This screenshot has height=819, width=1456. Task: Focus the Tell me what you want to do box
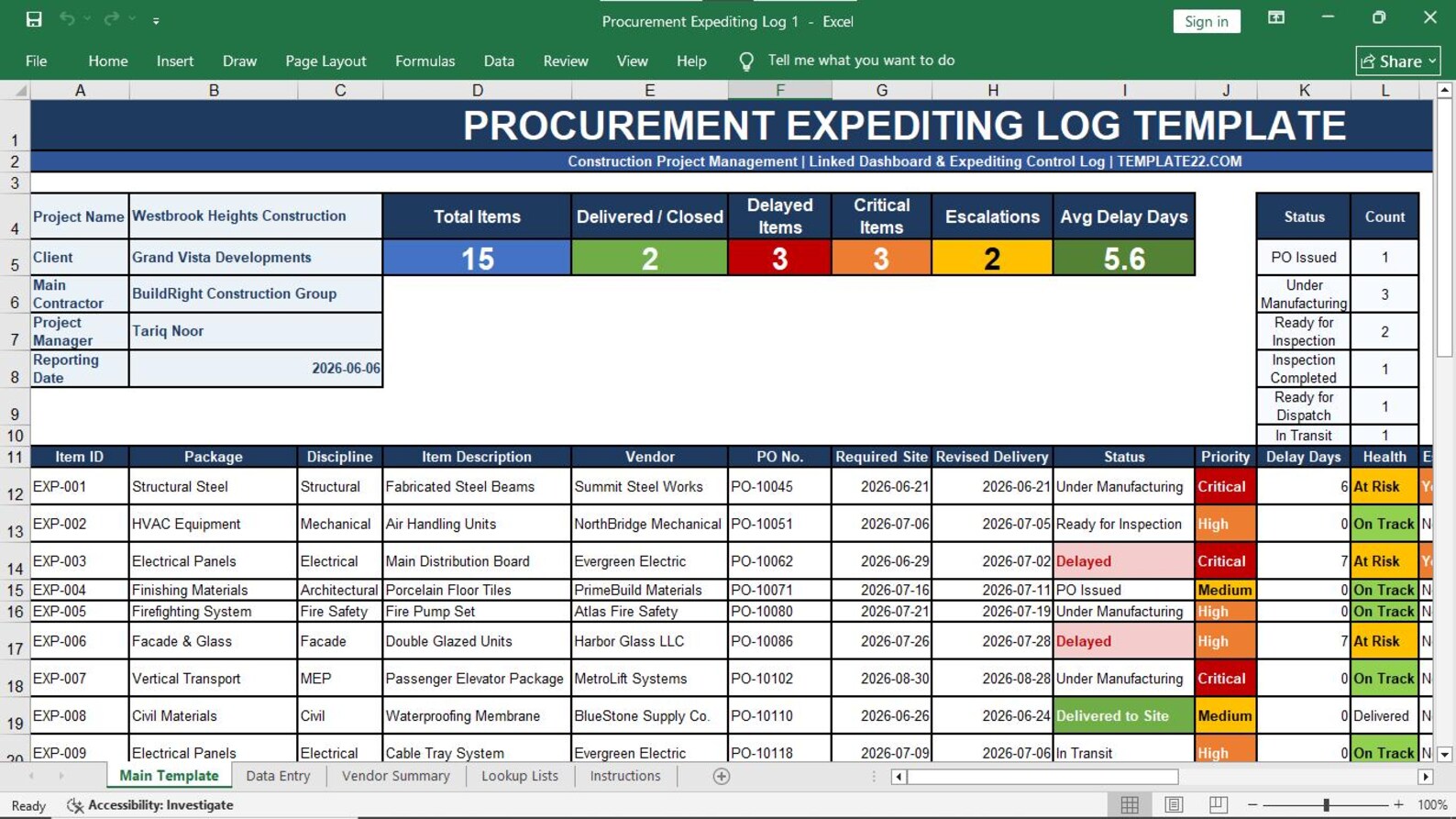tap(861, 61)
